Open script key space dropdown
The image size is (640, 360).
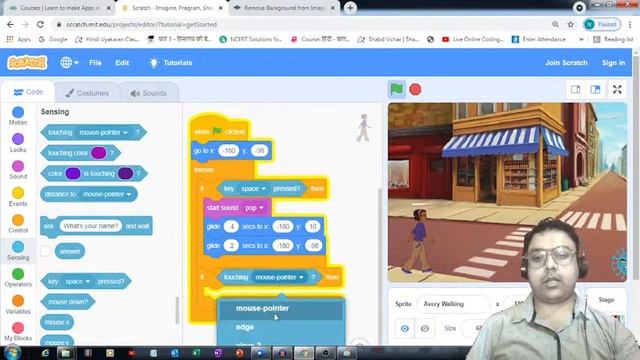pyautogui.click(x=253, y=189)
